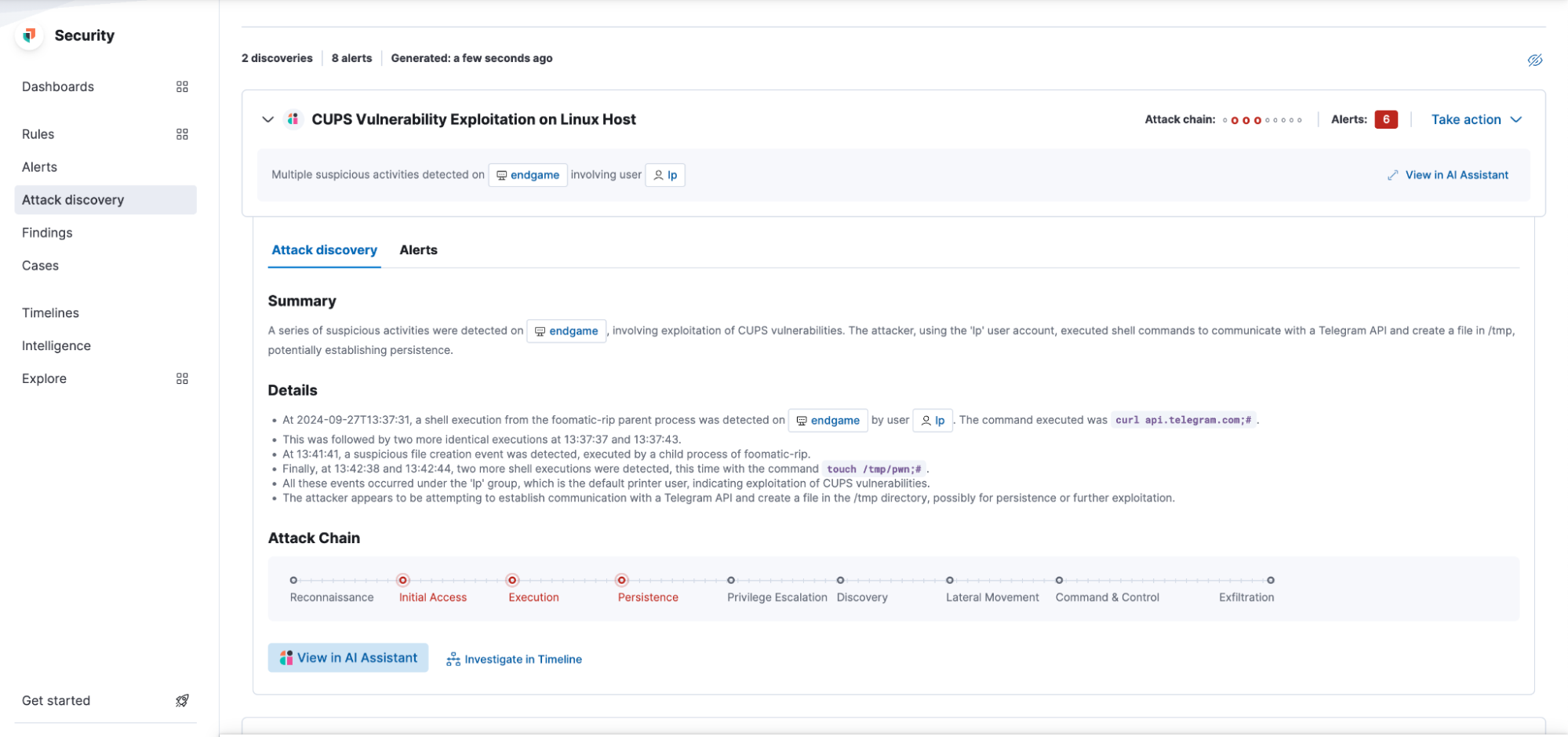The width and height of the screenshot is (1568, 737).
Task: Open Rules submenu grid icon
Action: coord(182,134)
